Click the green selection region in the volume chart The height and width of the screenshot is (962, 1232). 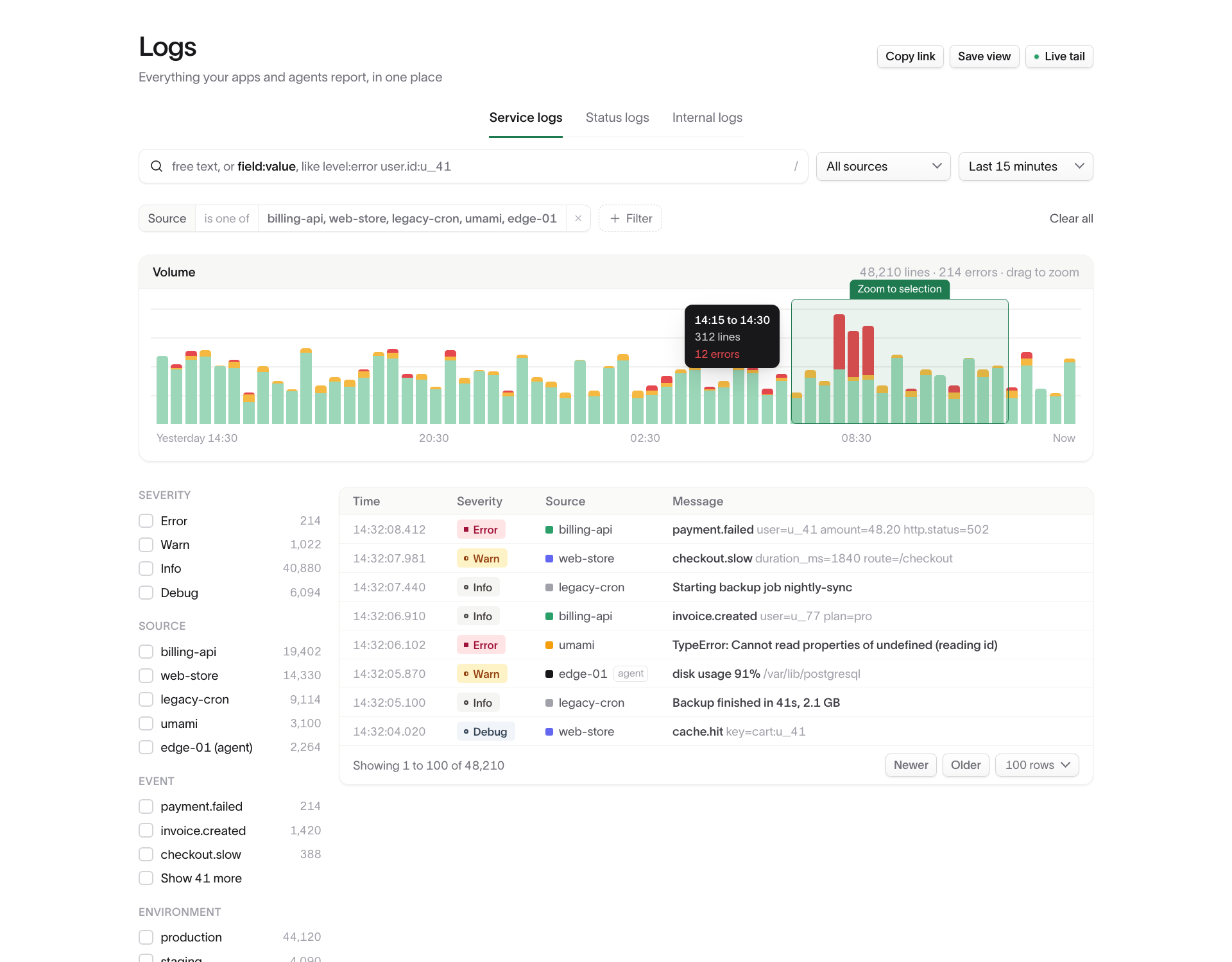pyautogui.click(x=900, y=361)
